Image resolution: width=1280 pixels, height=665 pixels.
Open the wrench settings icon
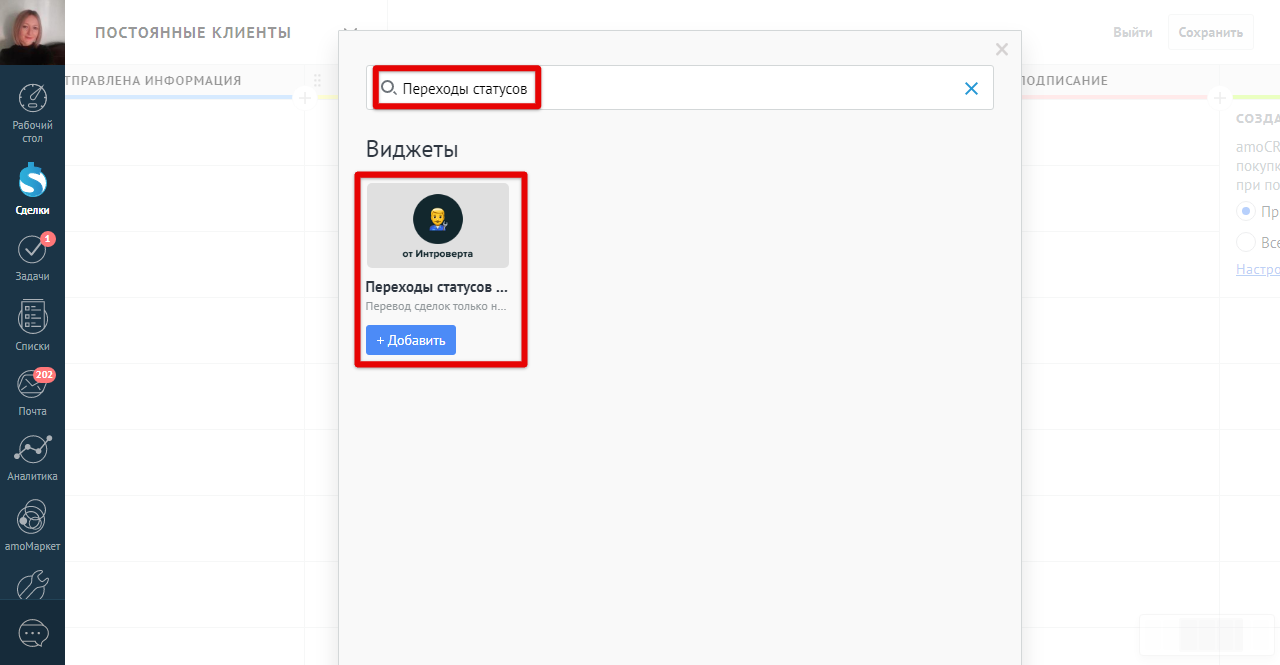click(x=32, y=584)
